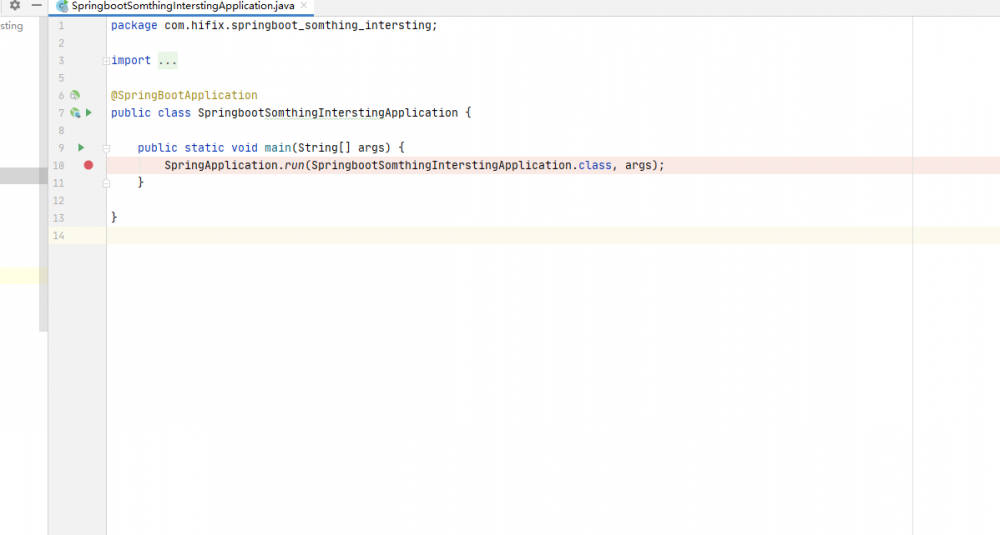Click the Spring bean icon on line 6
This screenshot has width=1000, height=535.
75,96
